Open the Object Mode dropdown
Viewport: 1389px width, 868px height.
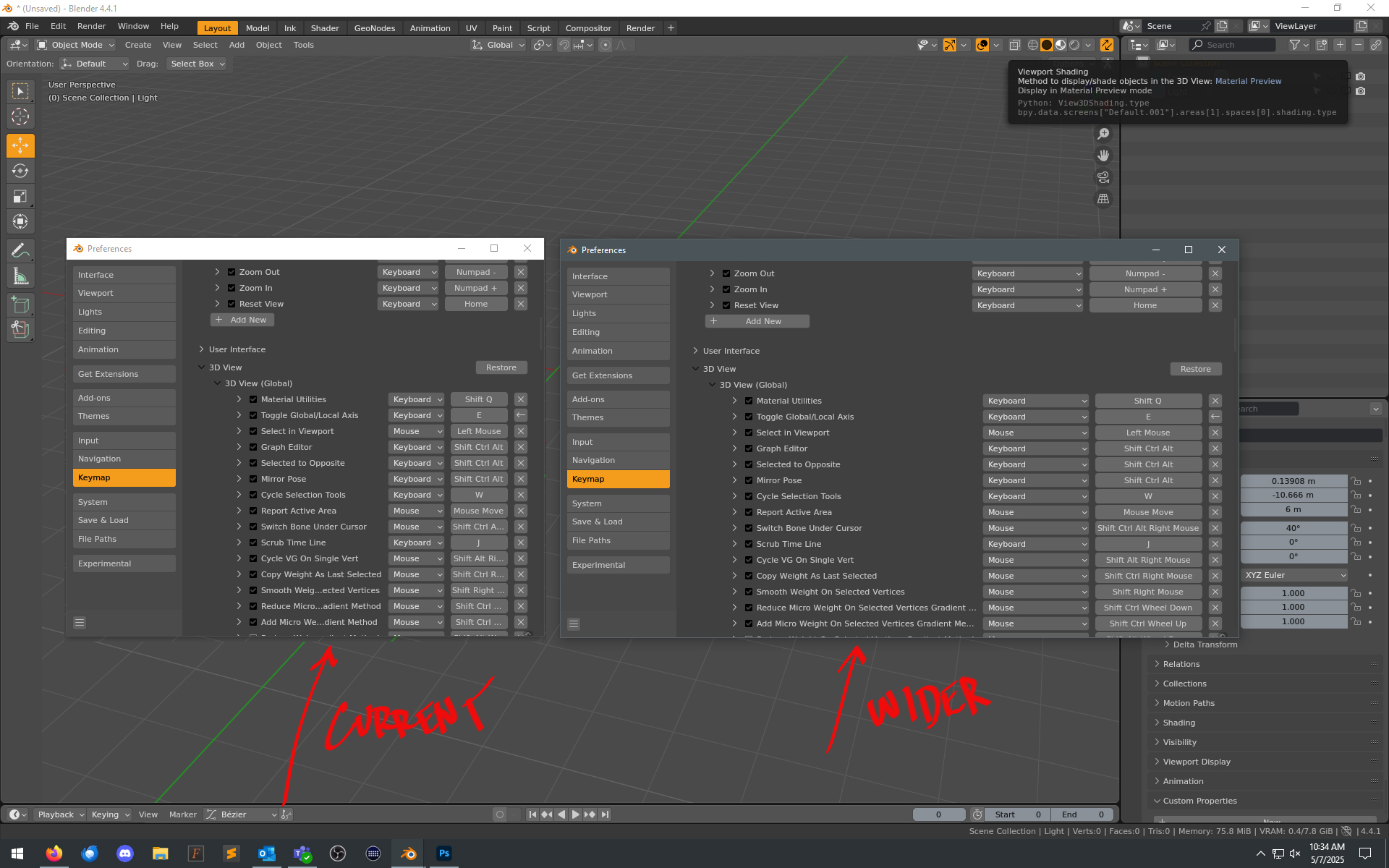point(75,45)
